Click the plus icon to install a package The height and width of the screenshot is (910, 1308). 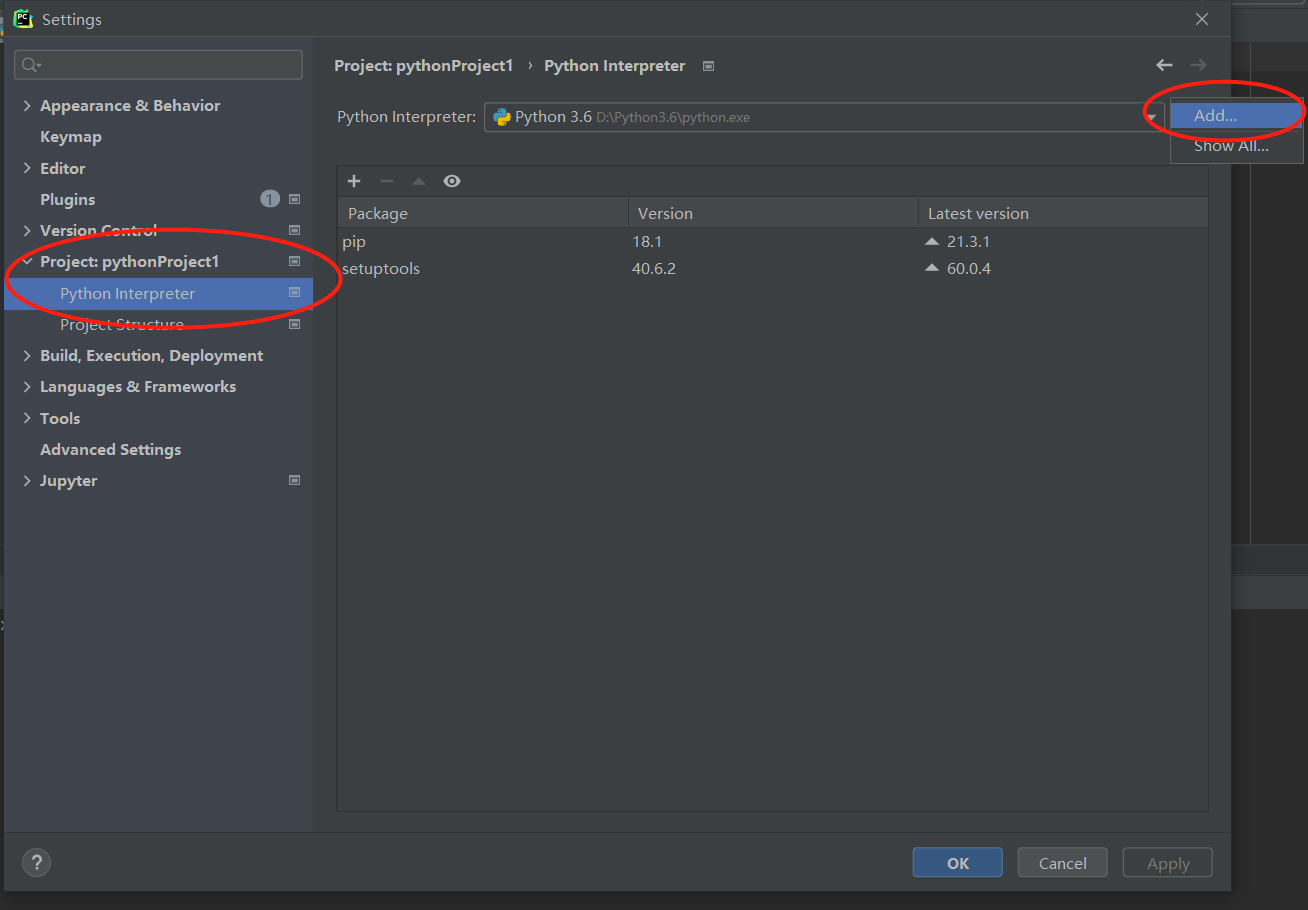[x=354, y=181]
